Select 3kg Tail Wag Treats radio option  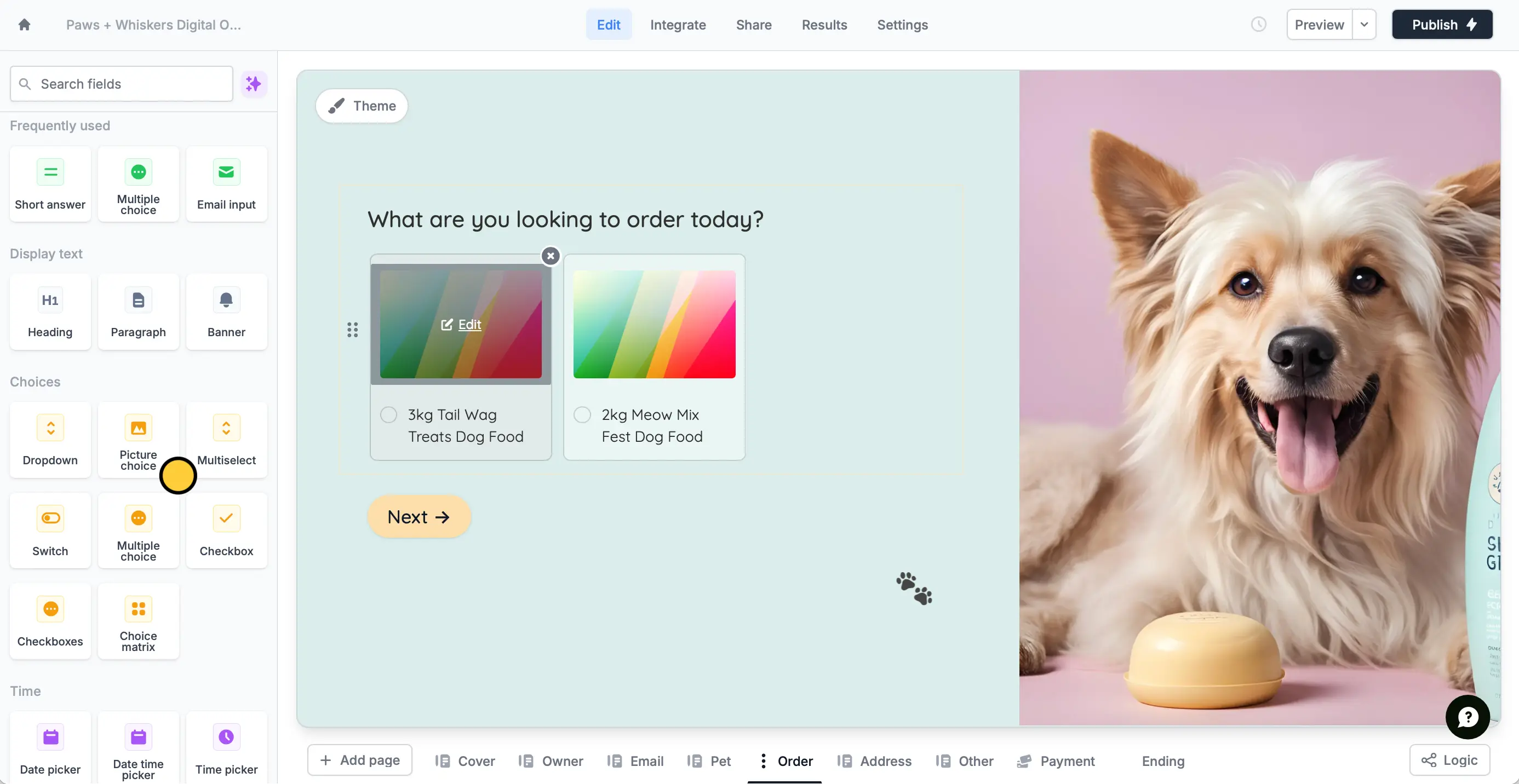click(x=388, y=415)
